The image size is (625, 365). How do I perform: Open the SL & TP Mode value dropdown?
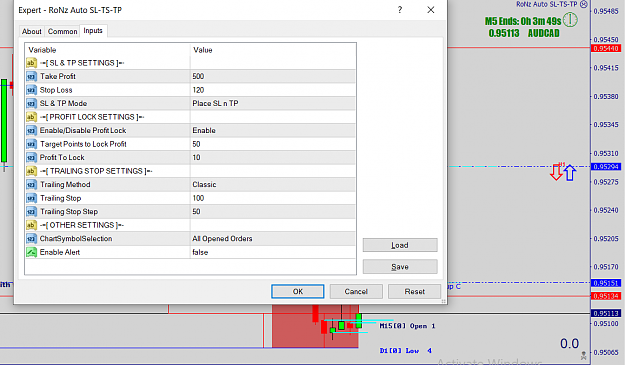pos(273,104)
